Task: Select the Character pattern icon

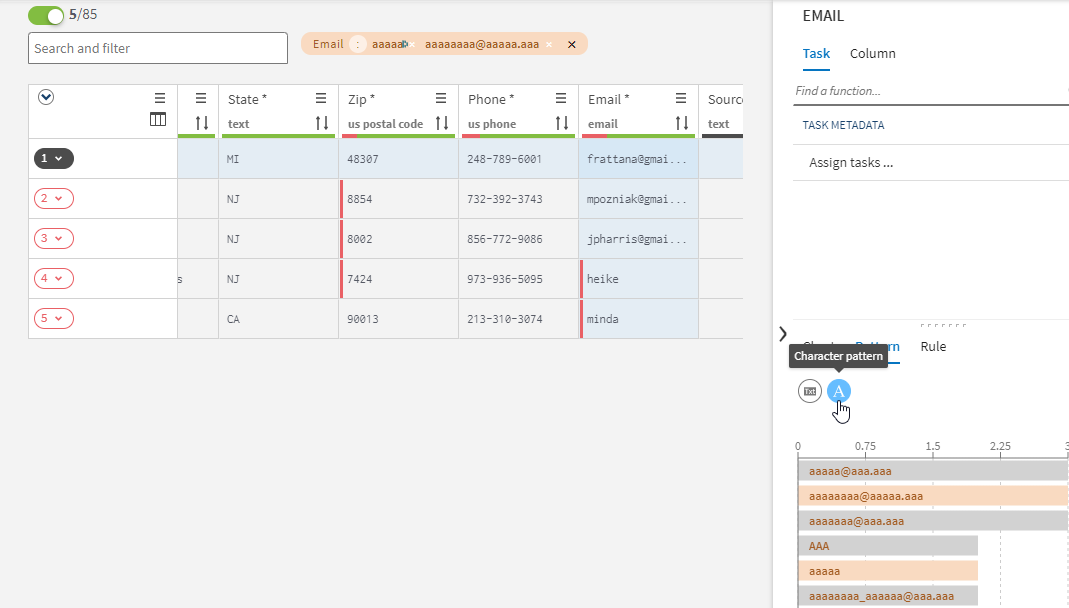Action: coord(839,391)
